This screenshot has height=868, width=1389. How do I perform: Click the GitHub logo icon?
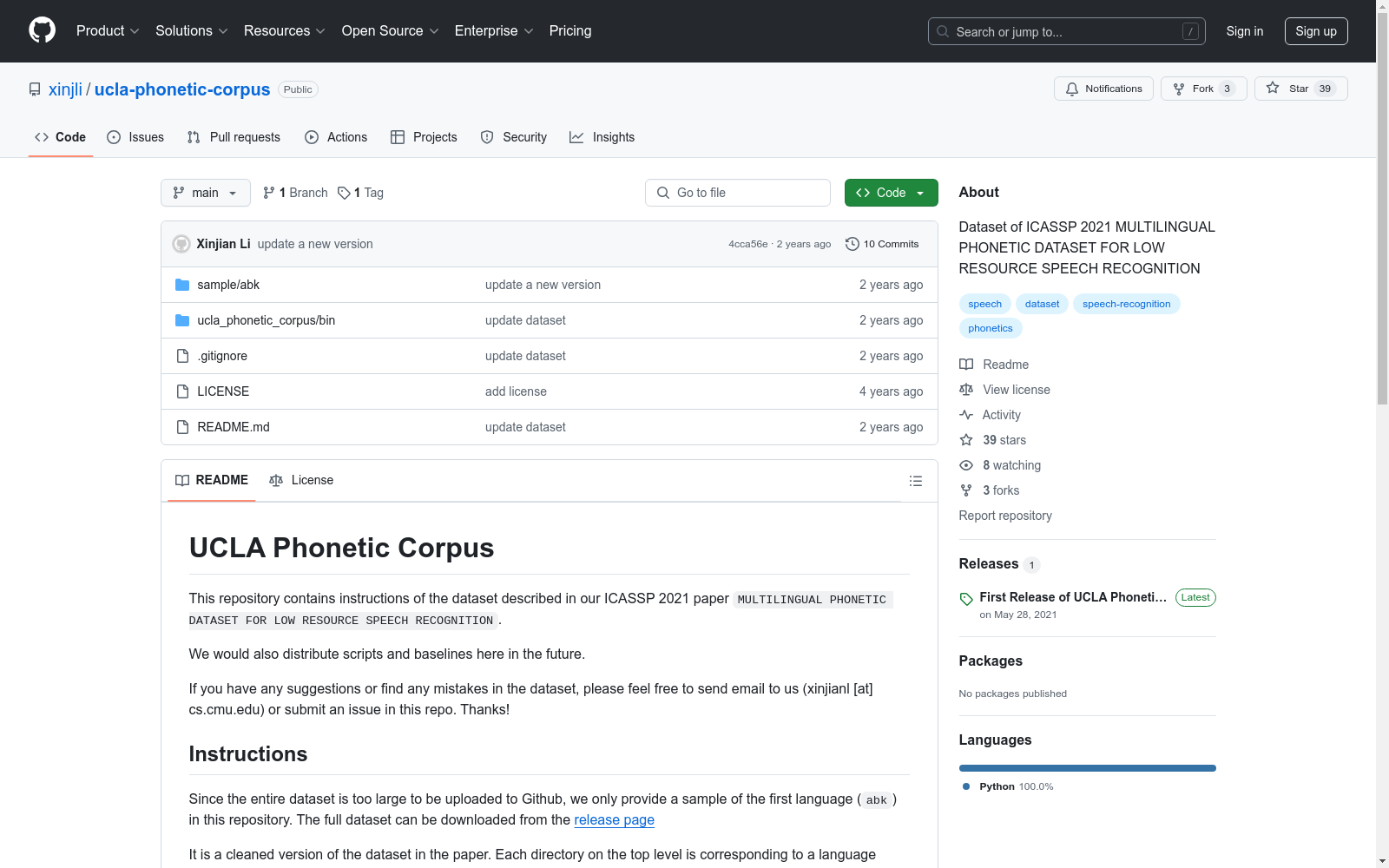(42, 30)
